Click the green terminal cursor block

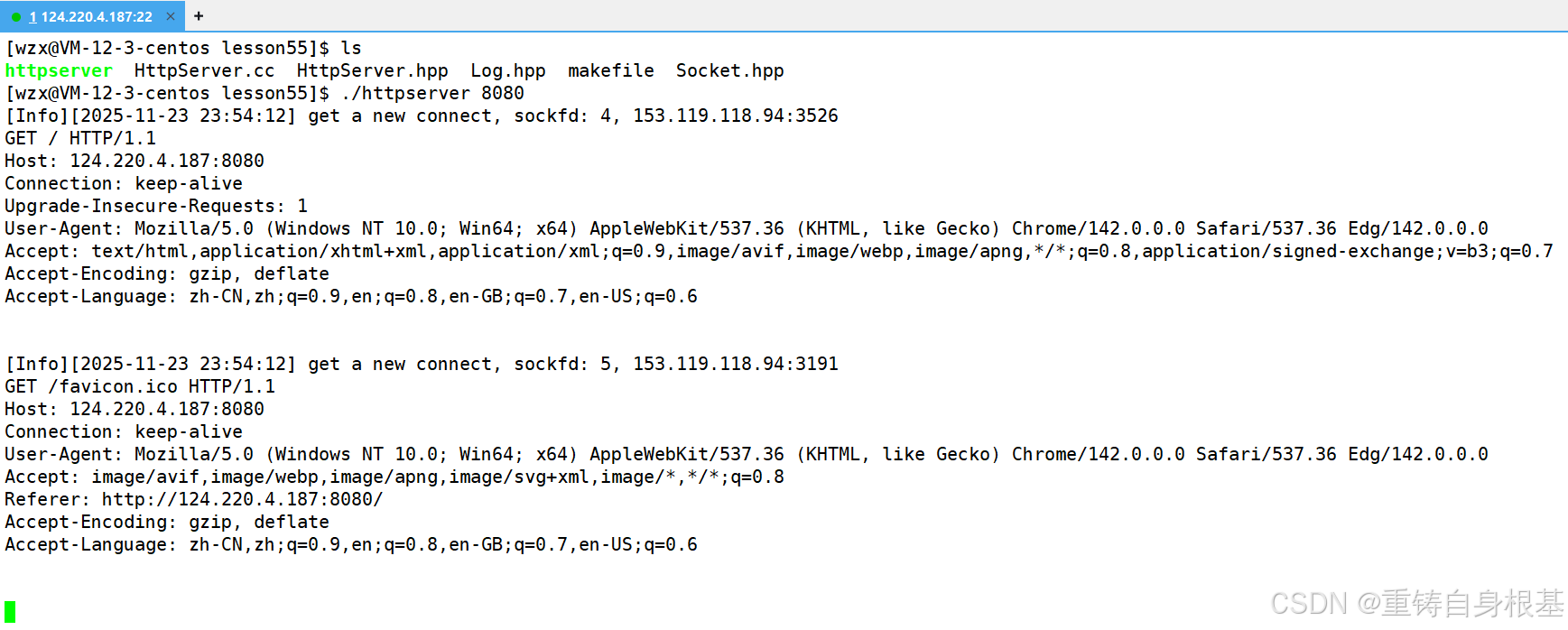(x=10, y=611)
